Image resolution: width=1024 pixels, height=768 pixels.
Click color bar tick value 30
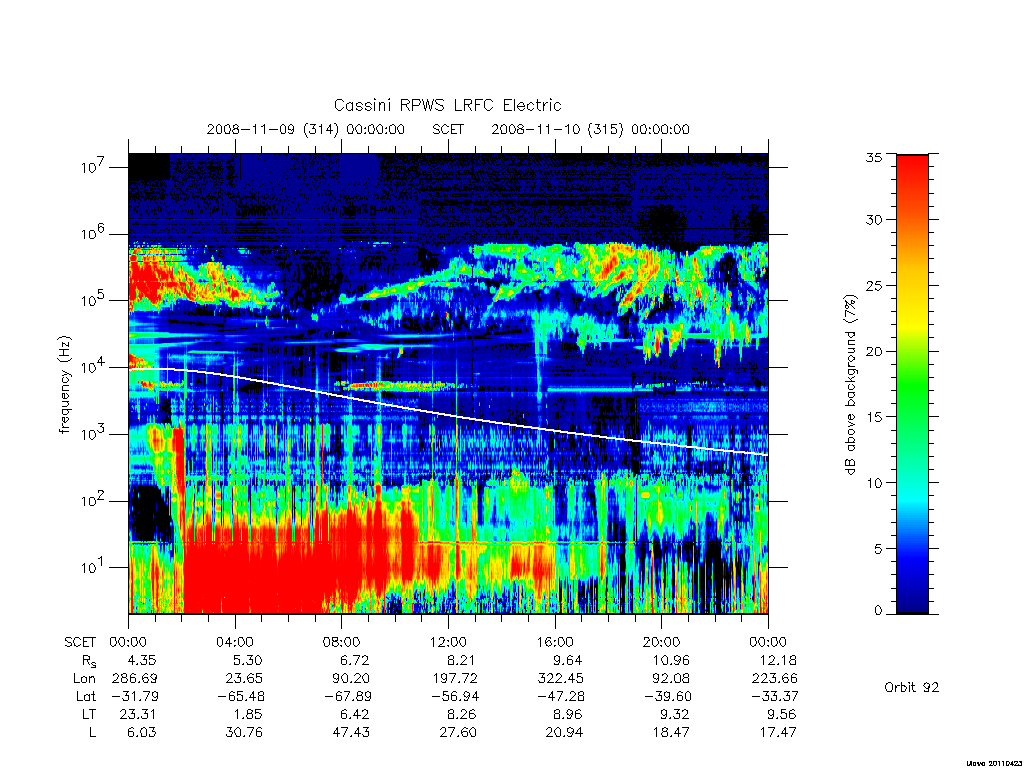coord(874,220)
